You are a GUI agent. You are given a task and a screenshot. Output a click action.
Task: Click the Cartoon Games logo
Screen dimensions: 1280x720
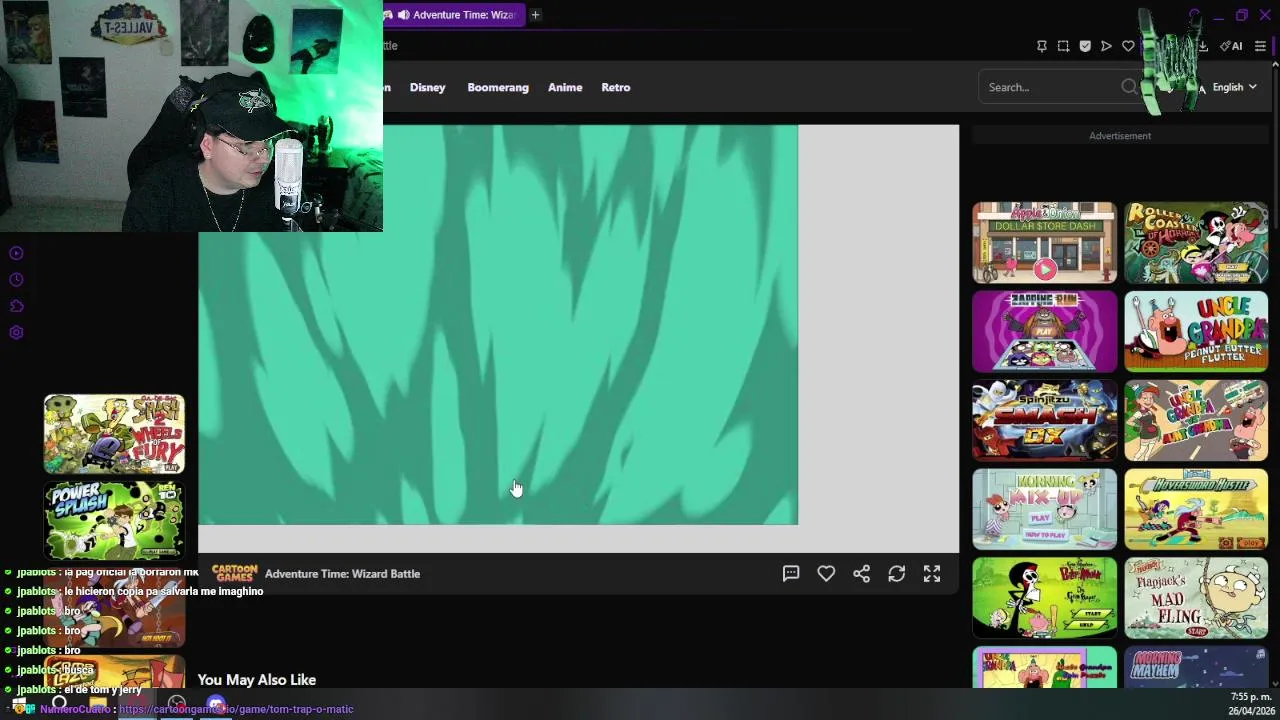point(235,573)
